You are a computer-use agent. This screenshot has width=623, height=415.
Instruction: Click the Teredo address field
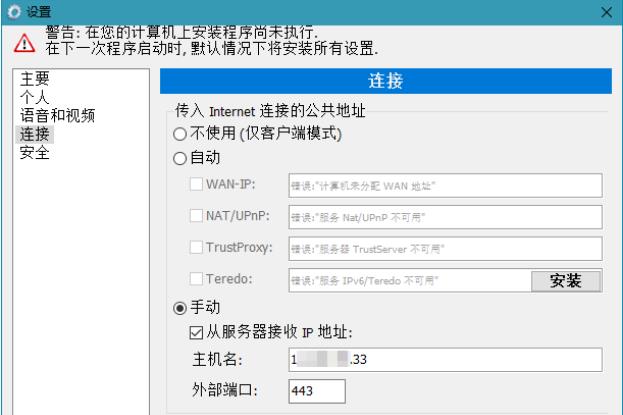[x=410, y=281]
